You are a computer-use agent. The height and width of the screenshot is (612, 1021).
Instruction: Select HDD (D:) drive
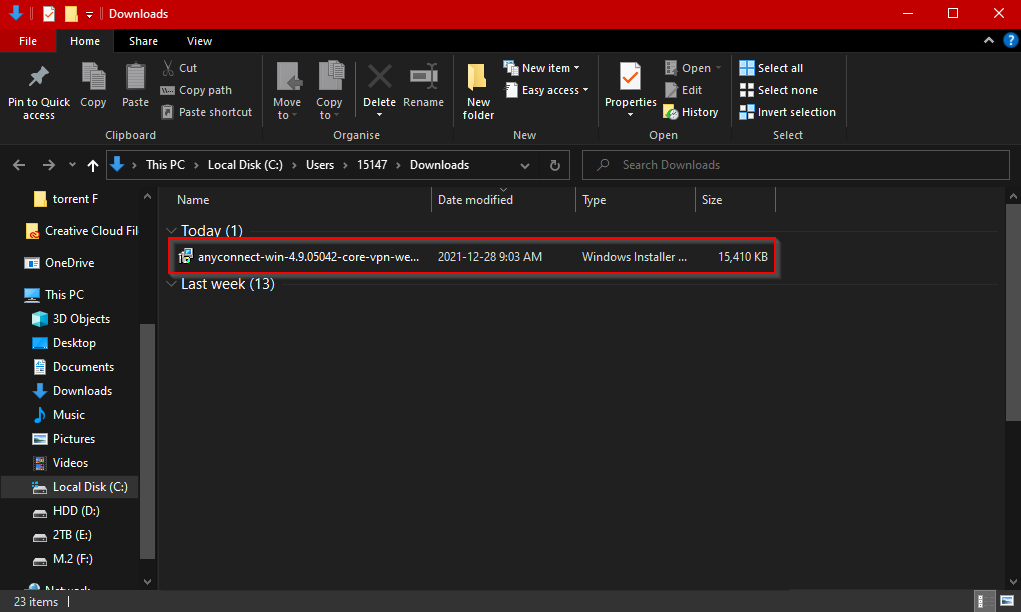pos(66,511)
